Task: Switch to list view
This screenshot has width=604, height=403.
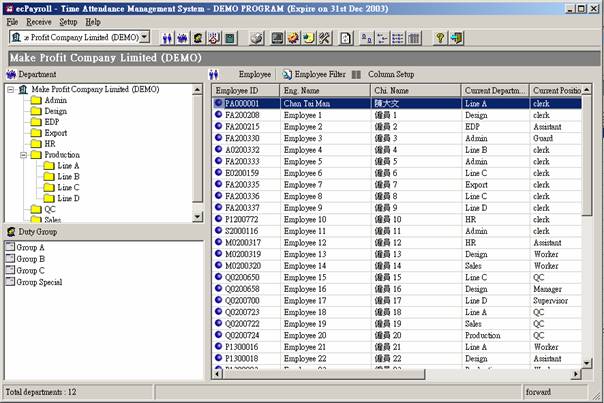Action: click(x=398, y=38)
